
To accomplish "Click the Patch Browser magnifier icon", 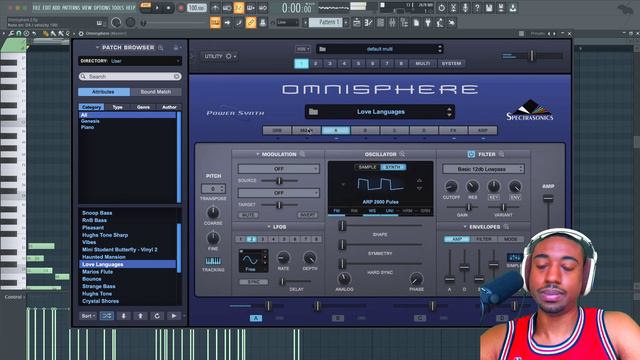I will [x=161, y=48].
